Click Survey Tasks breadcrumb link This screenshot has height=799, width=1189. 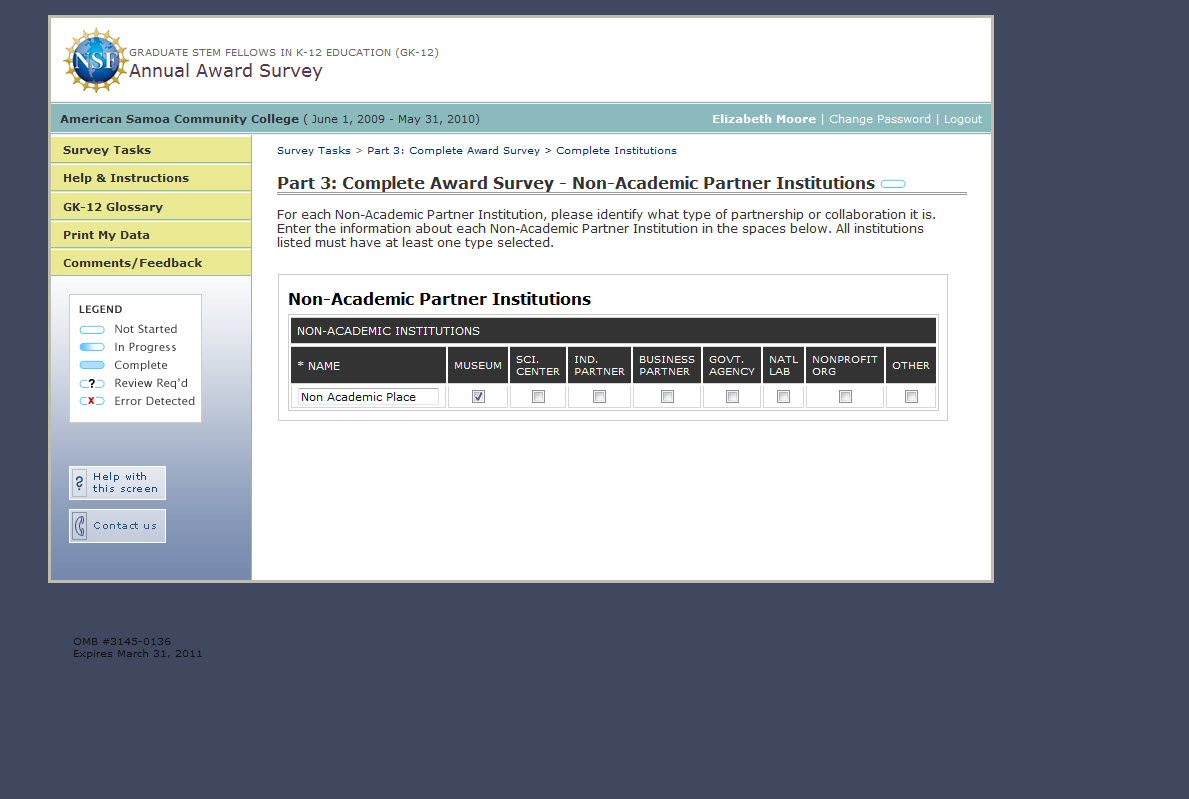(x=314, y=151)
